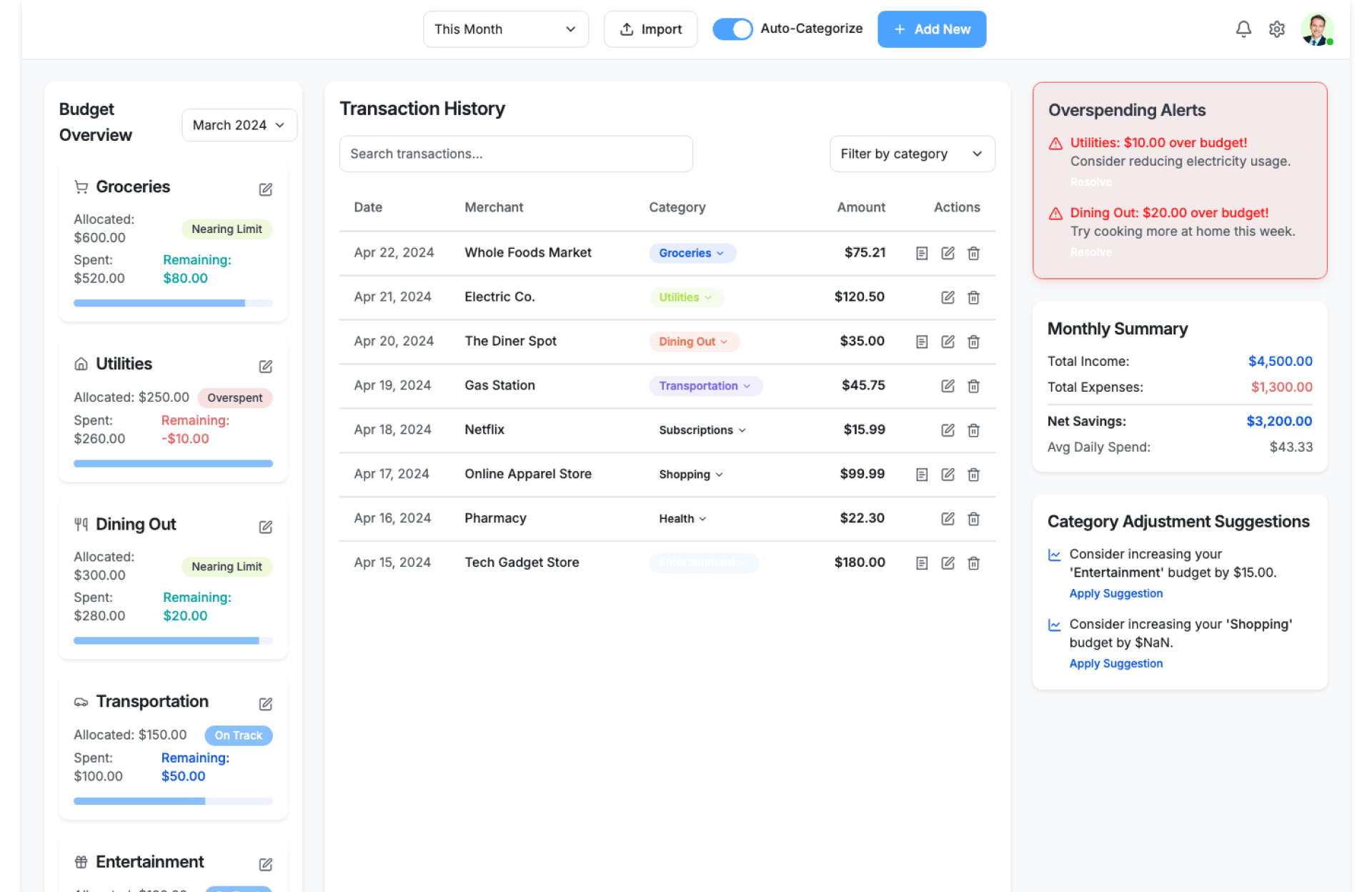This screenshot has width=1372, height=892.
Task: Delete the Electric Co. transaction
Action: (973, 297)
